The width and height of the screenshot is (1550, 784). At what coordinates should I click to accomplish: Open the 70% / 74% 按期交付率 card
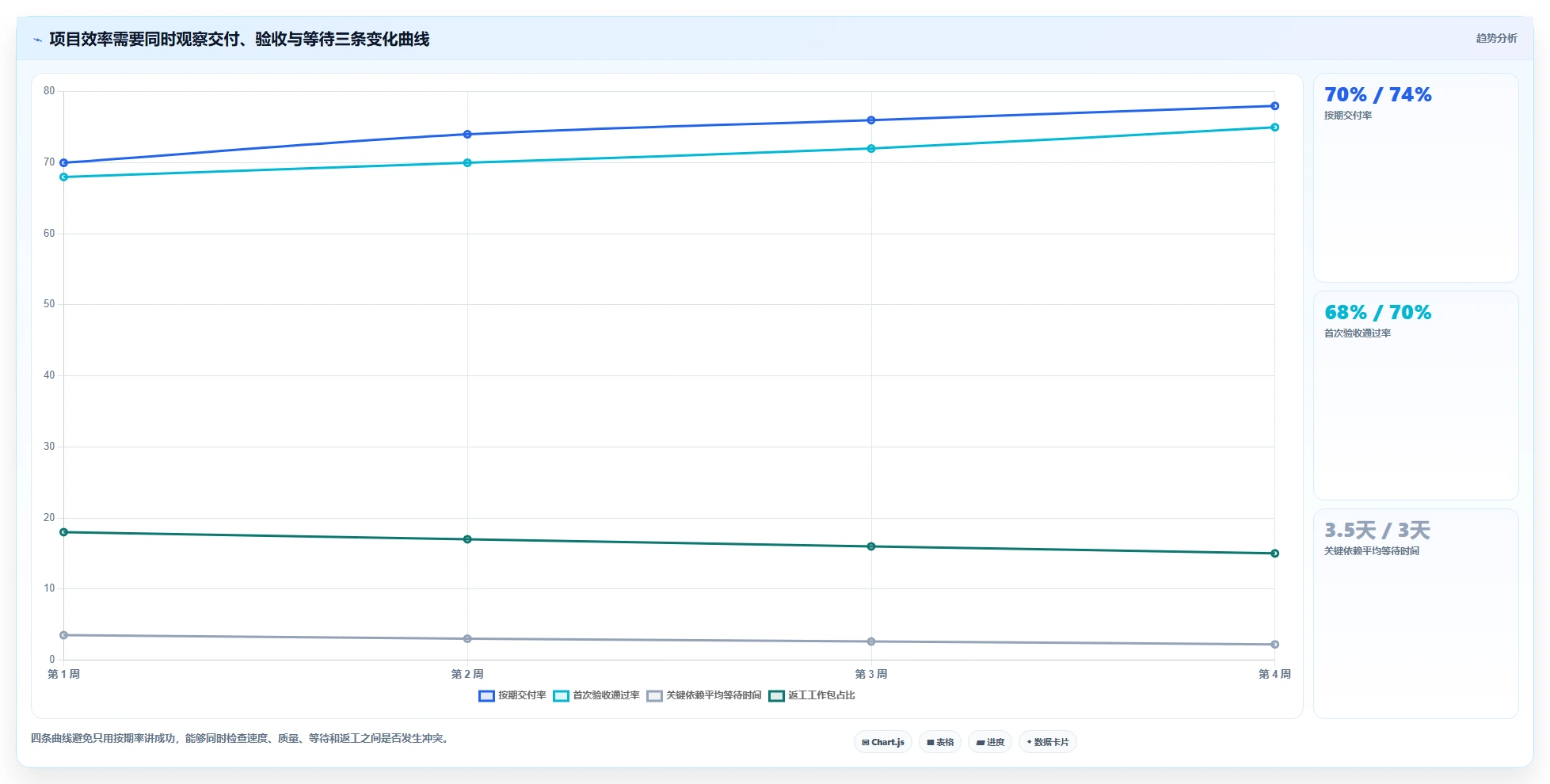click(x=1416, y=178)
